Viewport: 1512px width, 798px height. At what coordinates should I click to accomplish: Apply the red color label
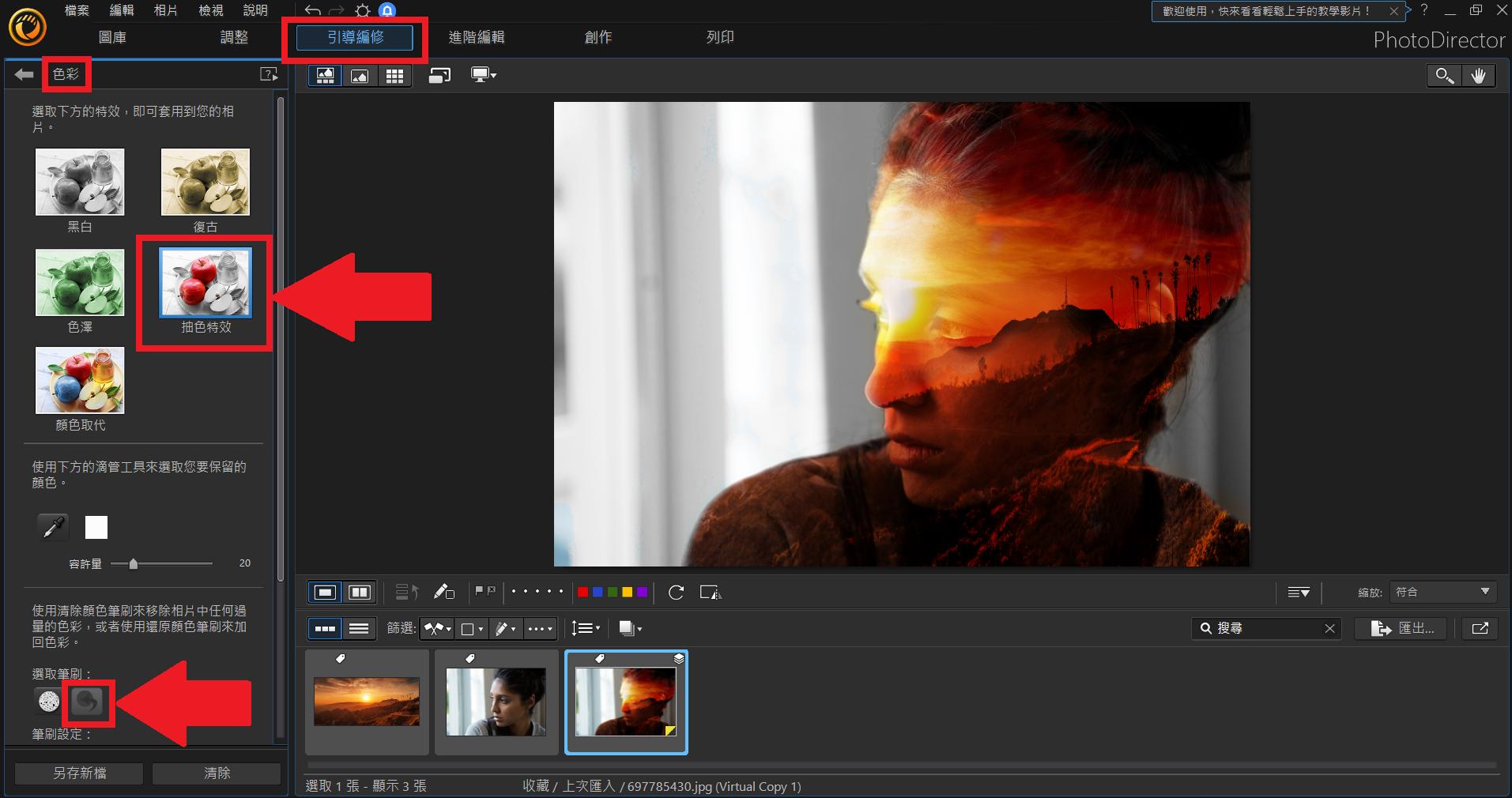coord(583,592)
